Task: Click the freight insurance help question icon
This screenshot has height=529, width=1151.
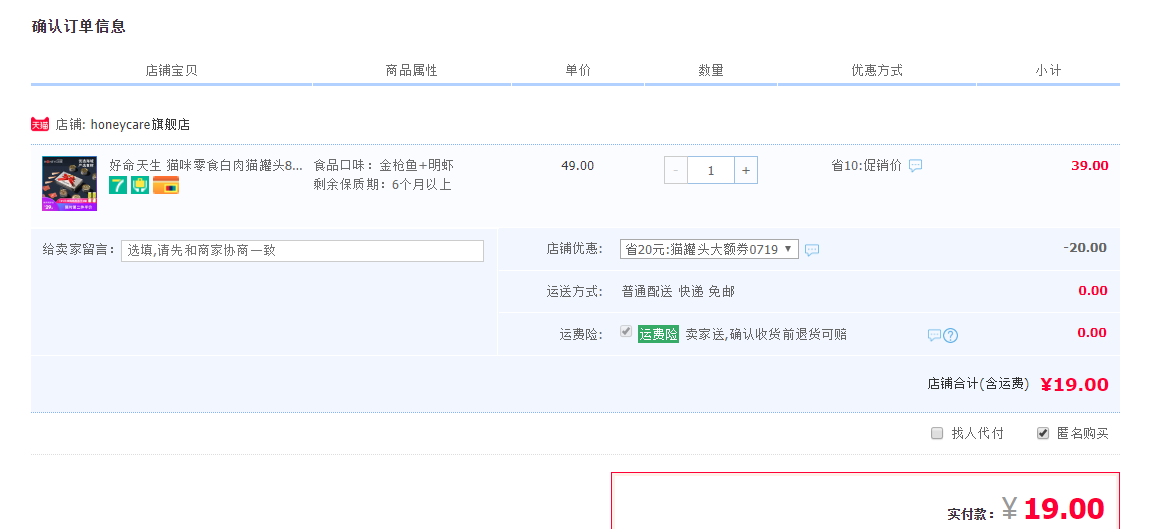Action: pos(951,335)
